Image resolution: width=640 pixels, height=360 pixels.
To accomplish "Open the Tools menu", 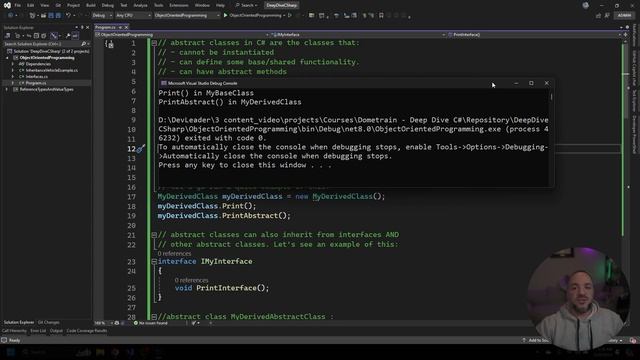I will tap(158, 5).
